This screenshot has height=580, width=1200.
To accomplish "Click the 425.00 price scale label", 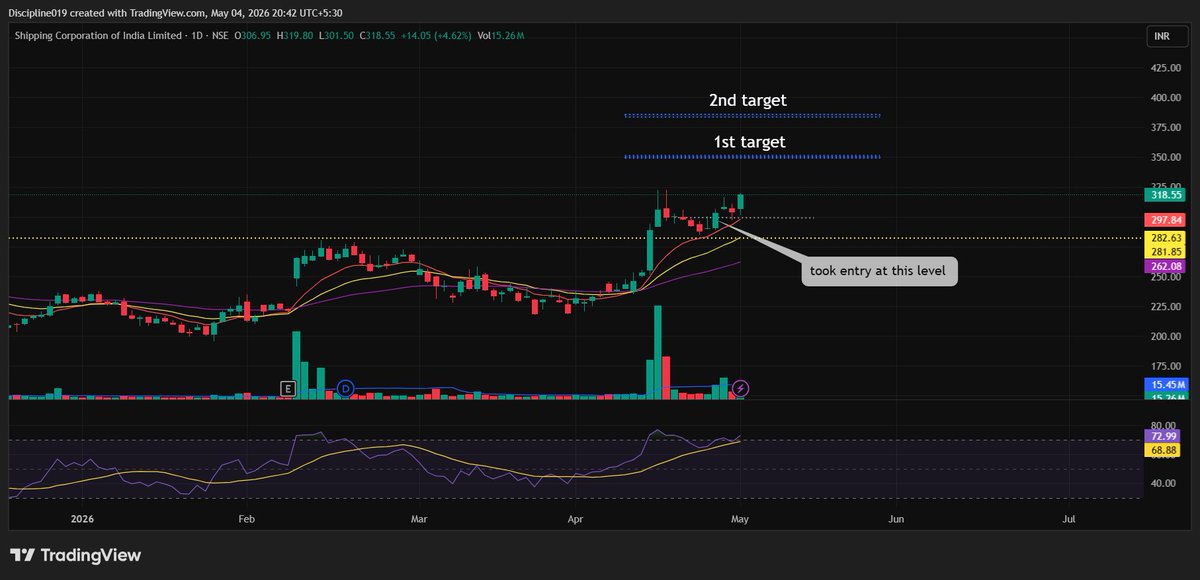I will [1165, 68].
